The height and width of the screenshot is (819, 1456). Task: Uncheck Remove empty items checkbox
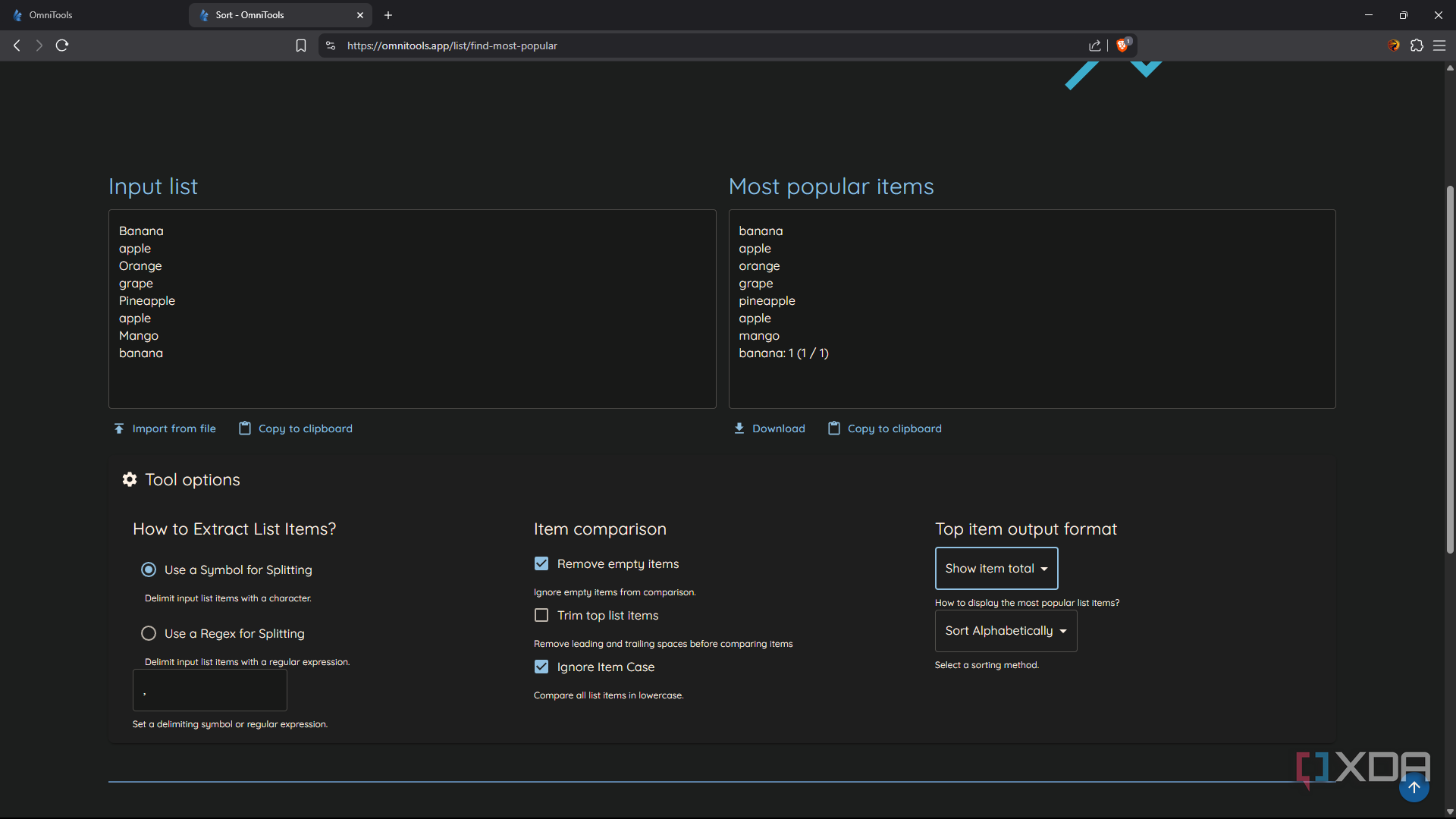(541, 563)
